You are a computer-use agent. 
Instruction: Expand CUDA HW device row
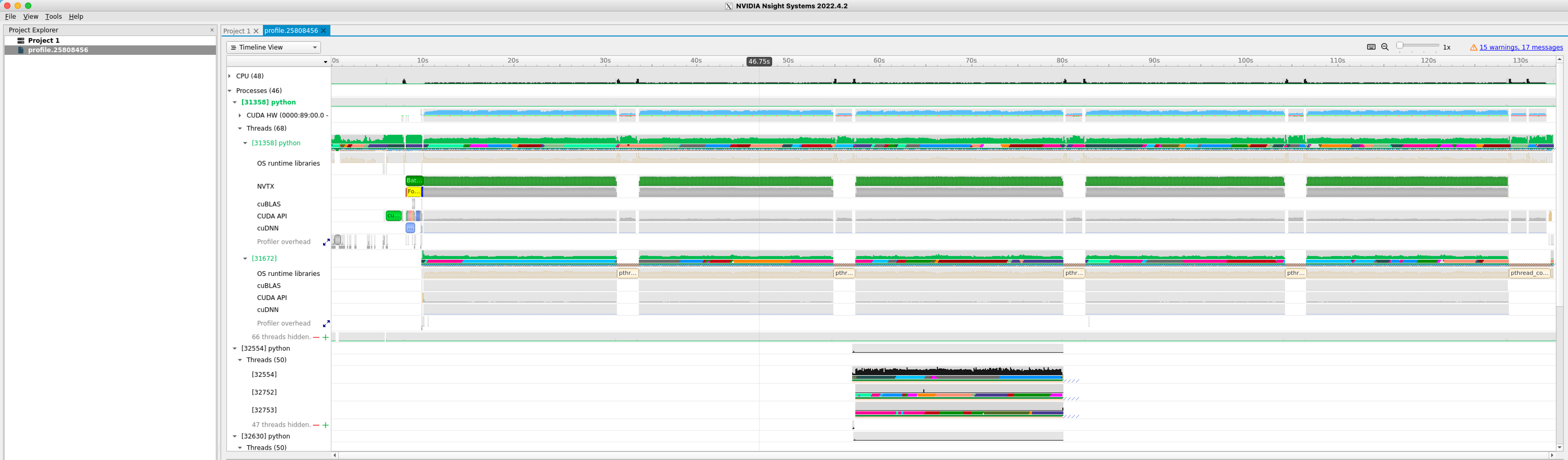point(240,115)
